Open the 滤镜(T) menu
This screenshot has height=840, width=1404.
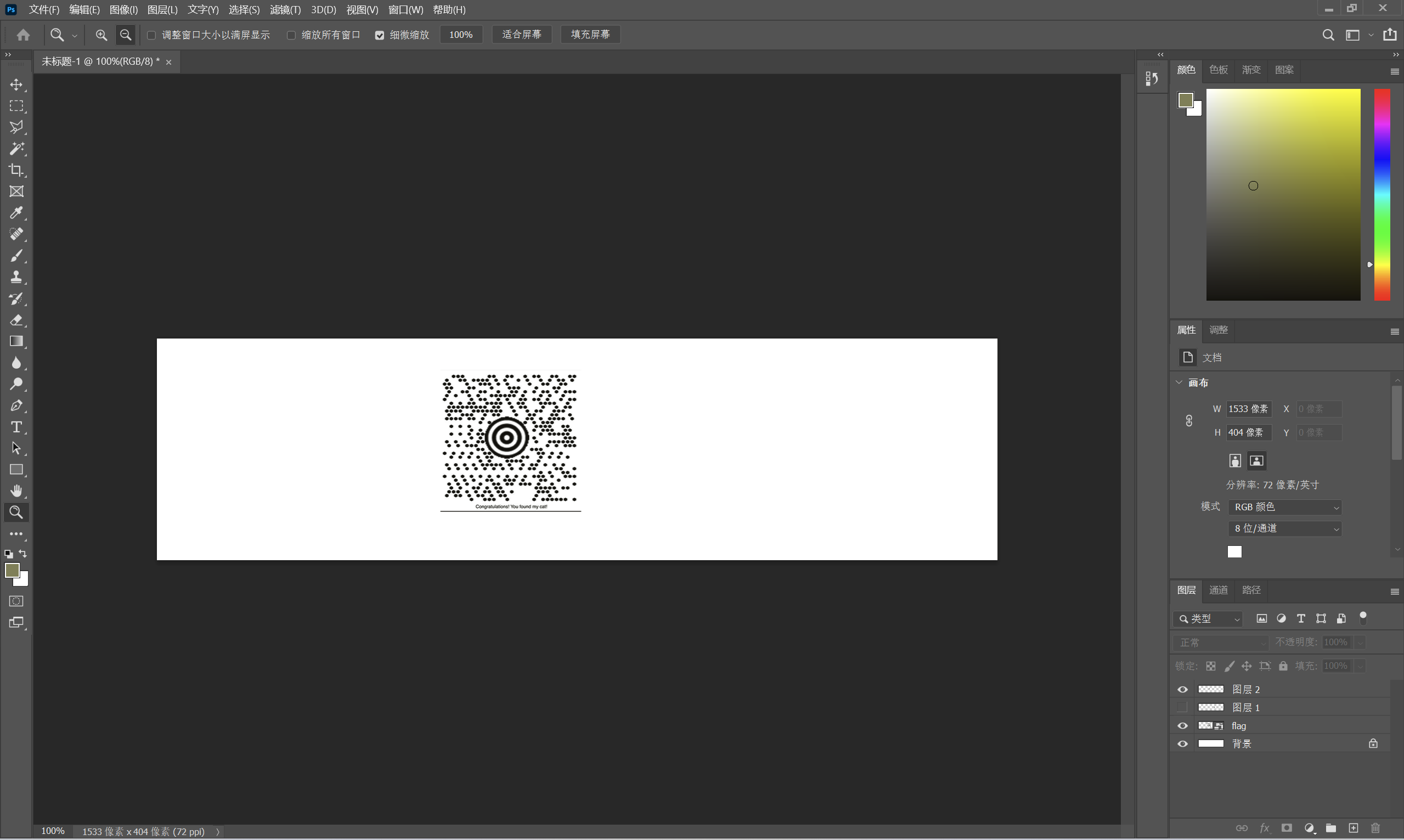pos(285,10)
